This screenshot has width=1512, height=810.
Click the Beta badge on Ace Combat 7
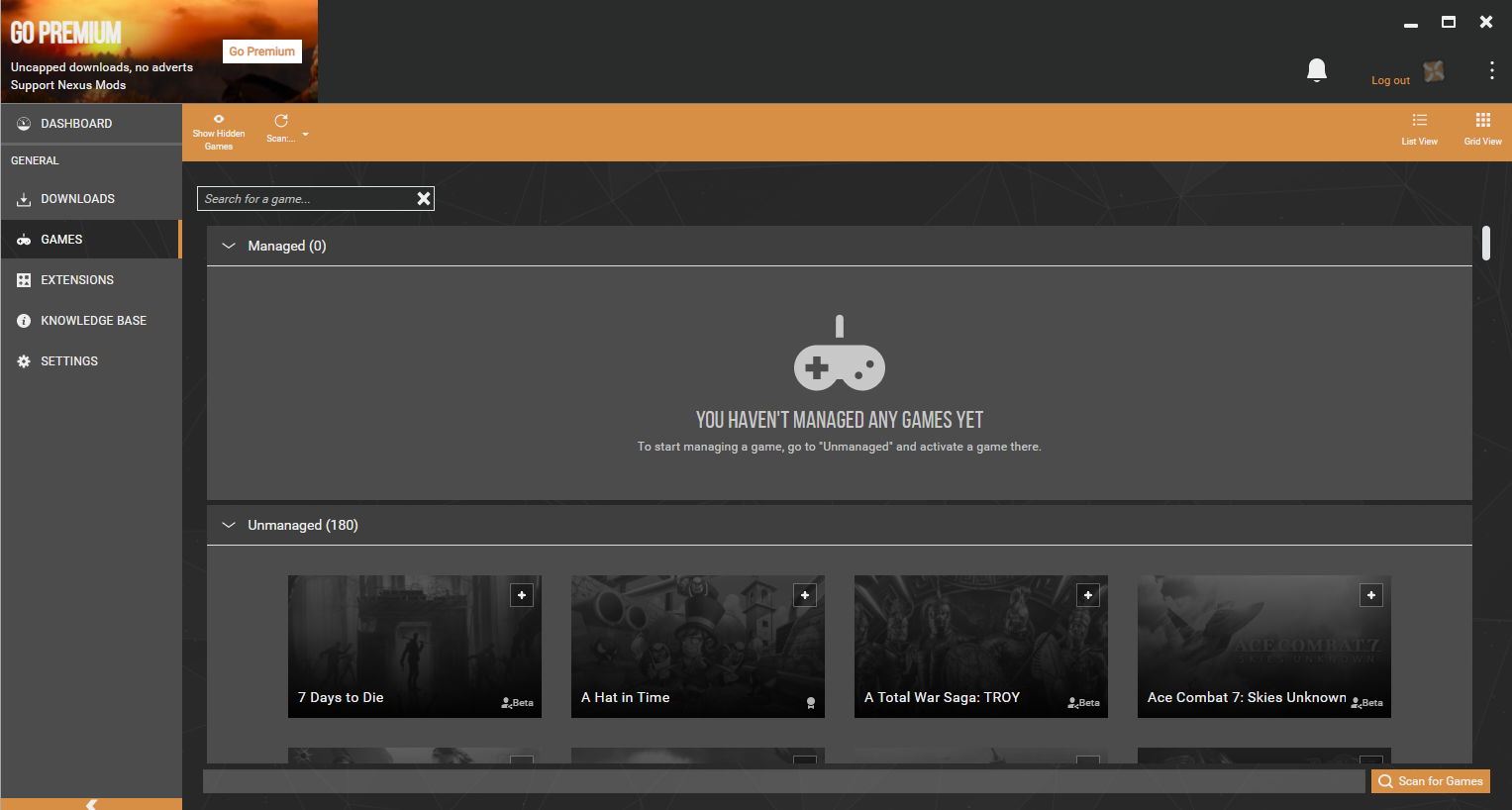[1366, 703]
